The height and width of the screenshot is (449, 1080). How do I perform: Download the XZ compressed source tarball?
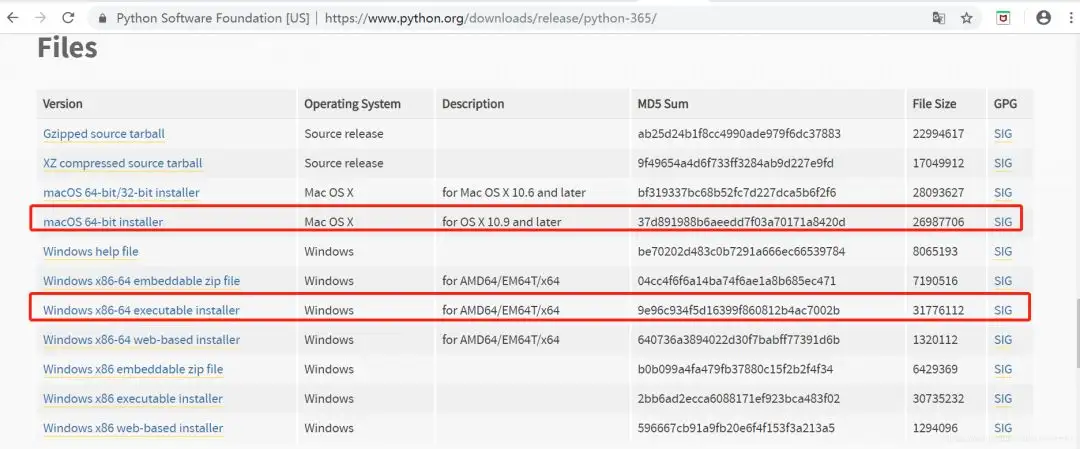coord(123,163)
